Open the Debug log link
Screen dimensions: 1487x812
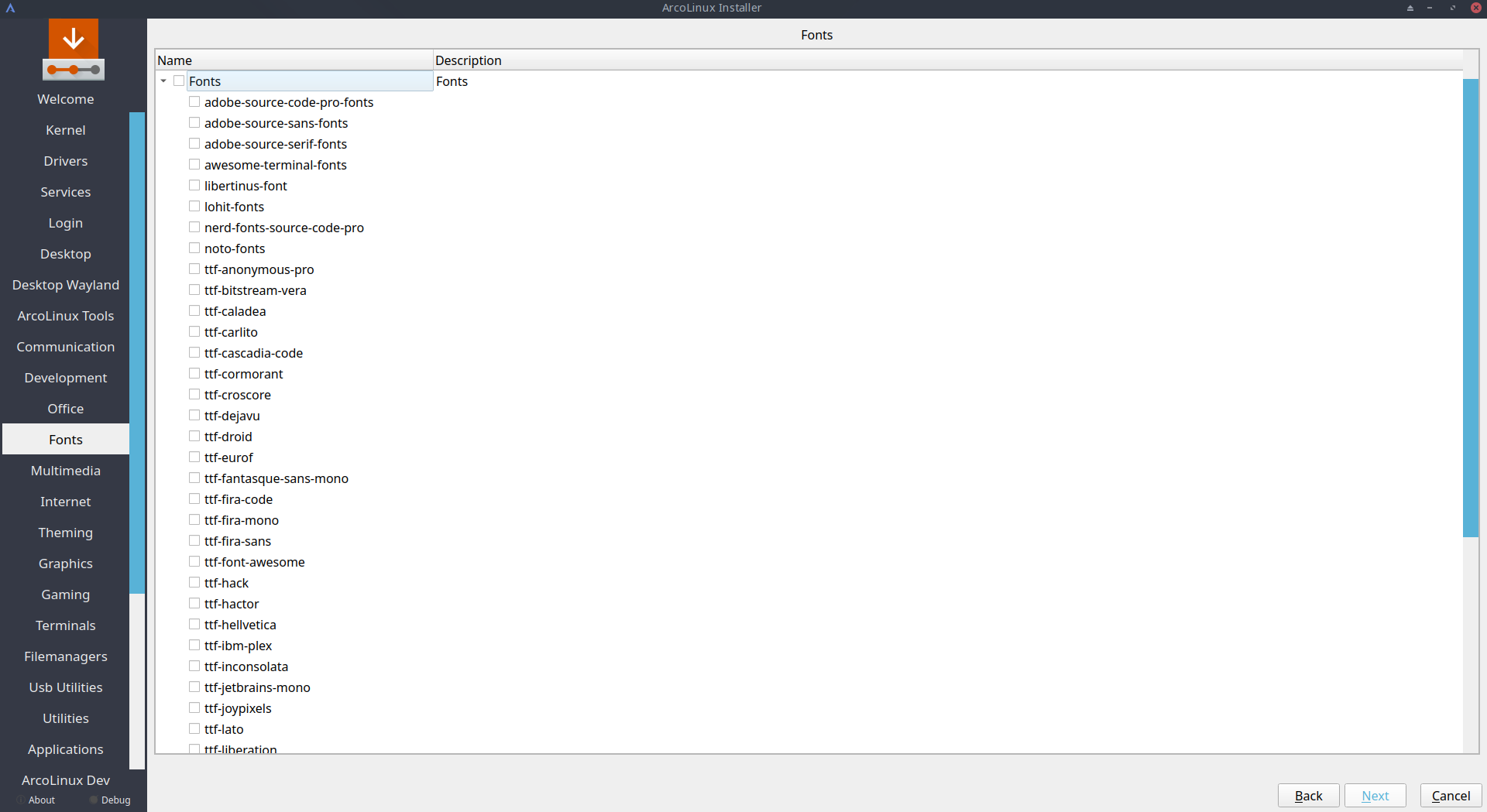[116, 800]
